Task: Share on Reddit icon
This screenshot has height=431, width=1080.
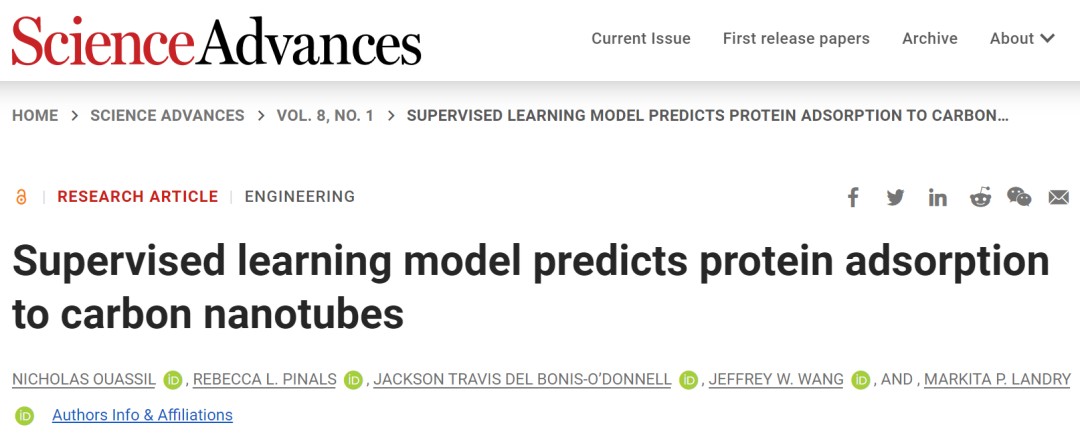Action: click(x=979, y=198)
